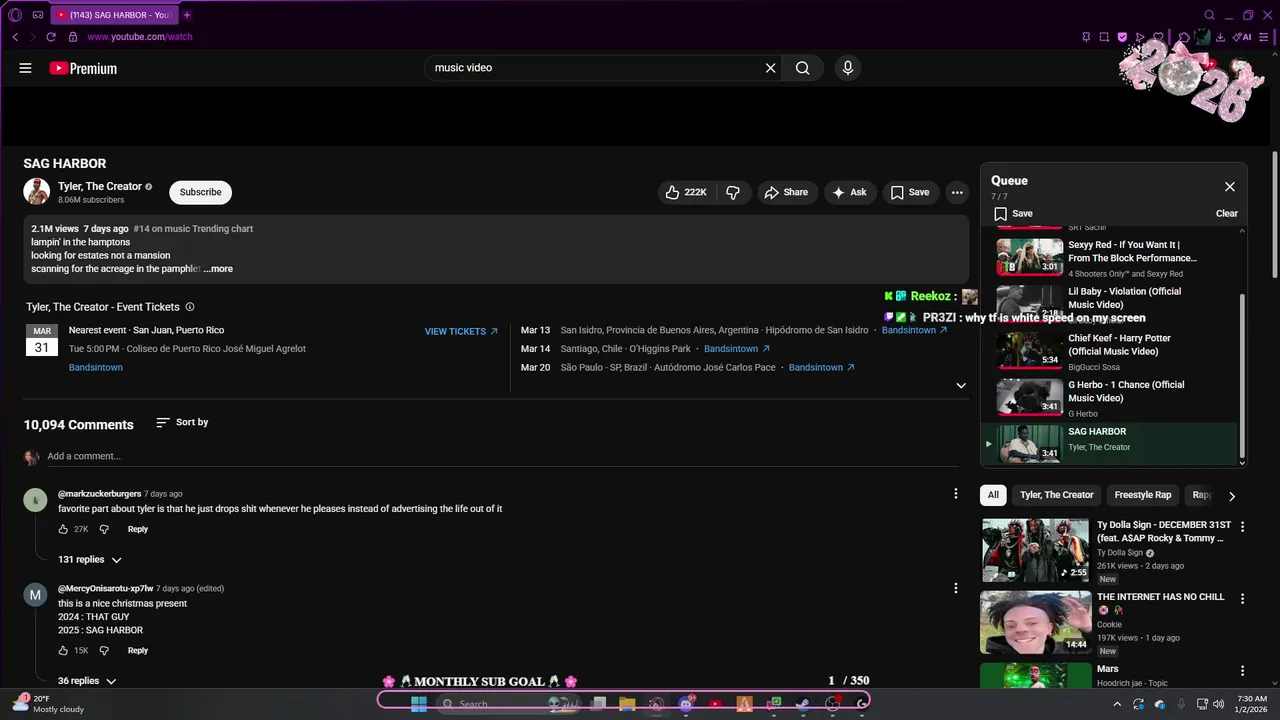Click the YouTube Premium logo
Image resolution: width=1280 pixels, height=720 pixels.
[x=83, y=68]
